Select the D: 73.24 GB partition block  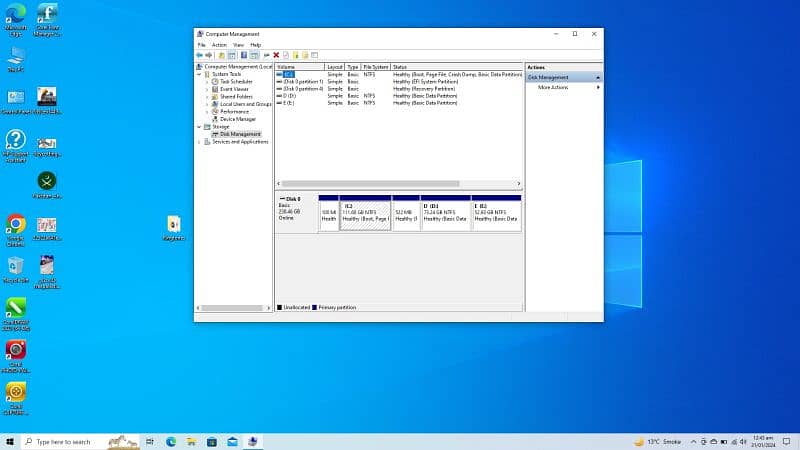445,214
